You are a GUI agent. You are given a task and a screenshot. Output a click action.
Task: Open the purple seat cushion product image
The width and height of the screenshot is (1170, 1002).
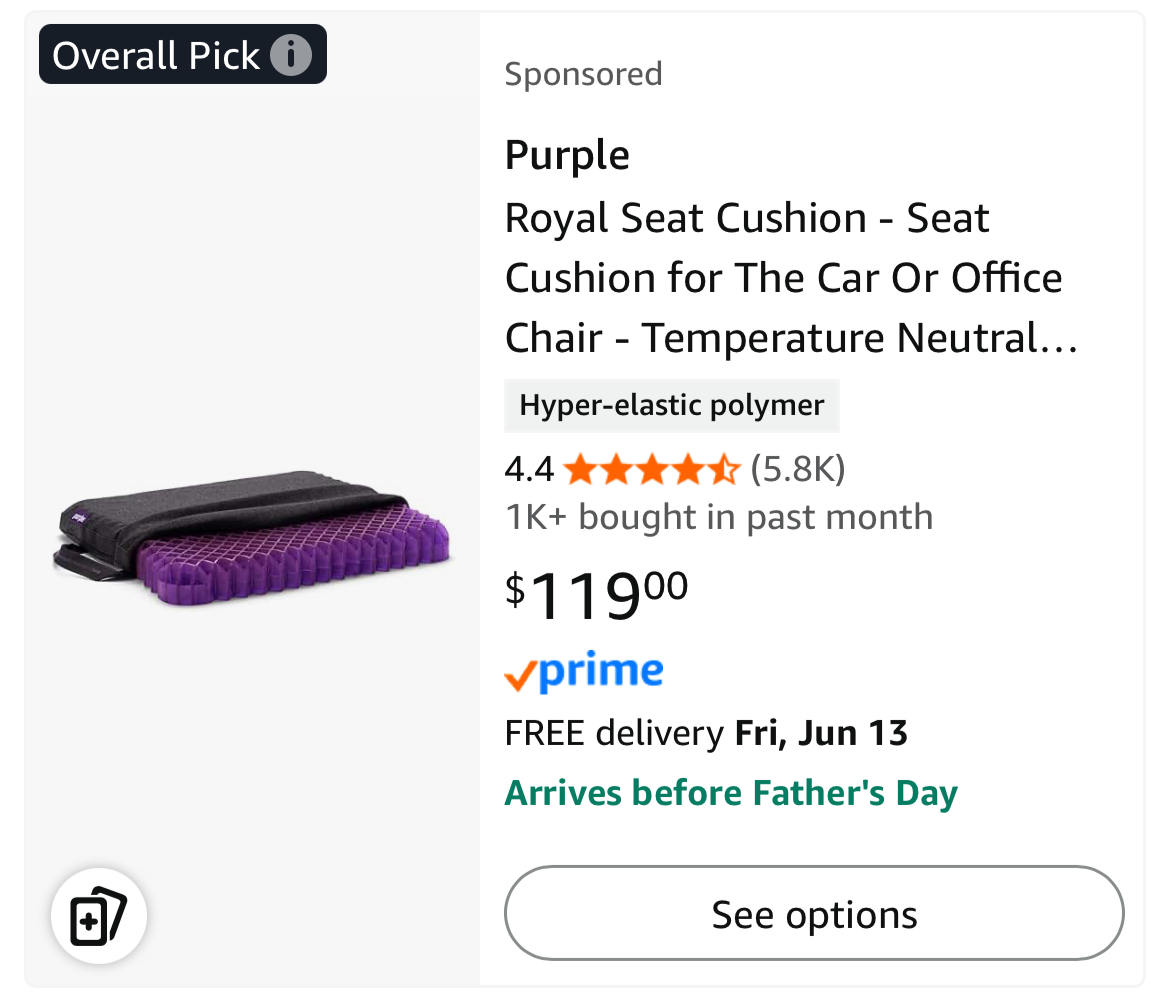(252, 536)
